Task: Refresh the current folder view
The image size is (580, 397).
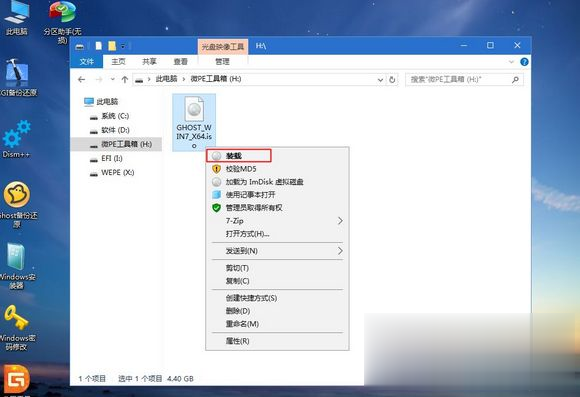Action: [392, 80]
